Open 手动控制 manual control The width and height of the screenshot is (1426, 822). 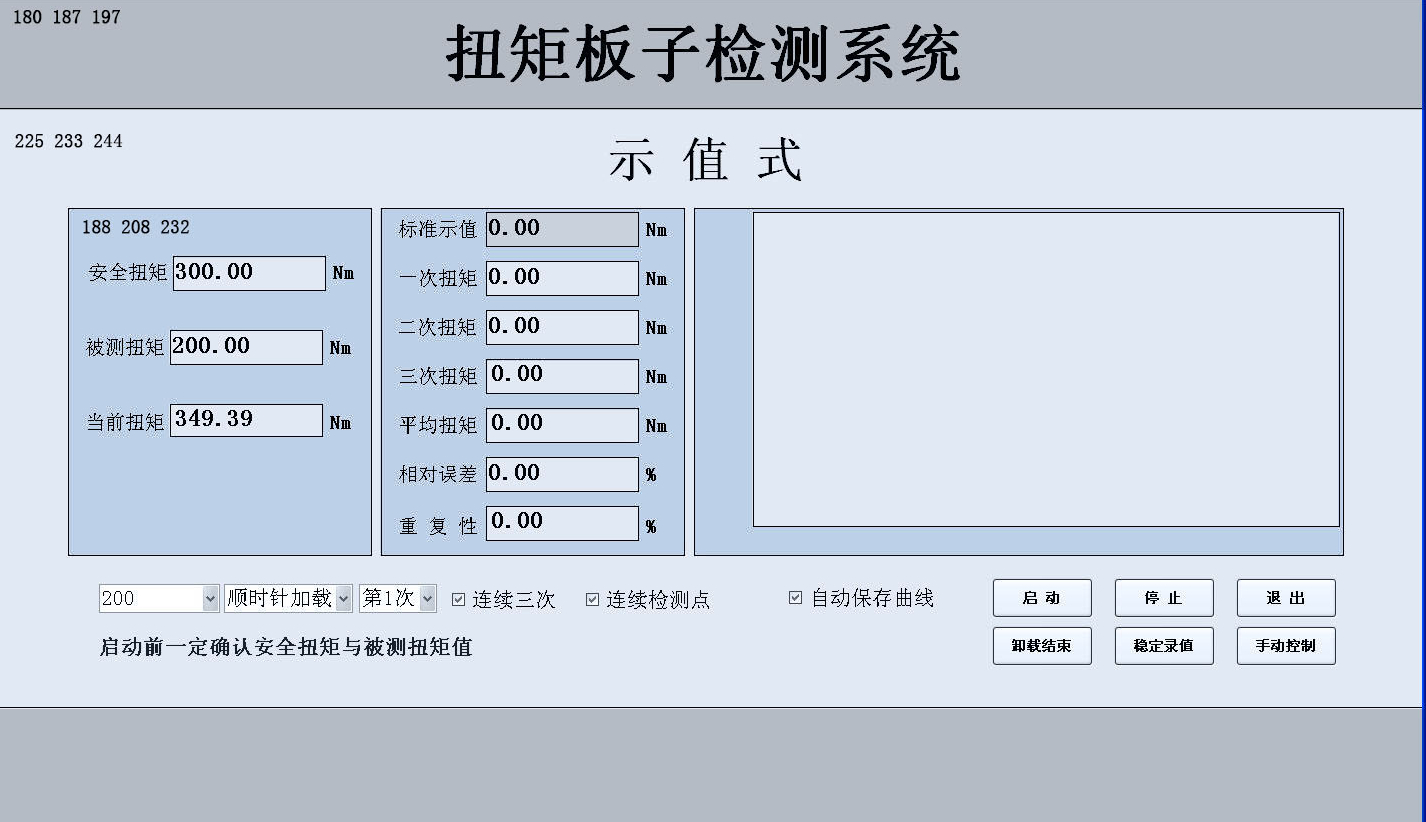[1285, 646]
